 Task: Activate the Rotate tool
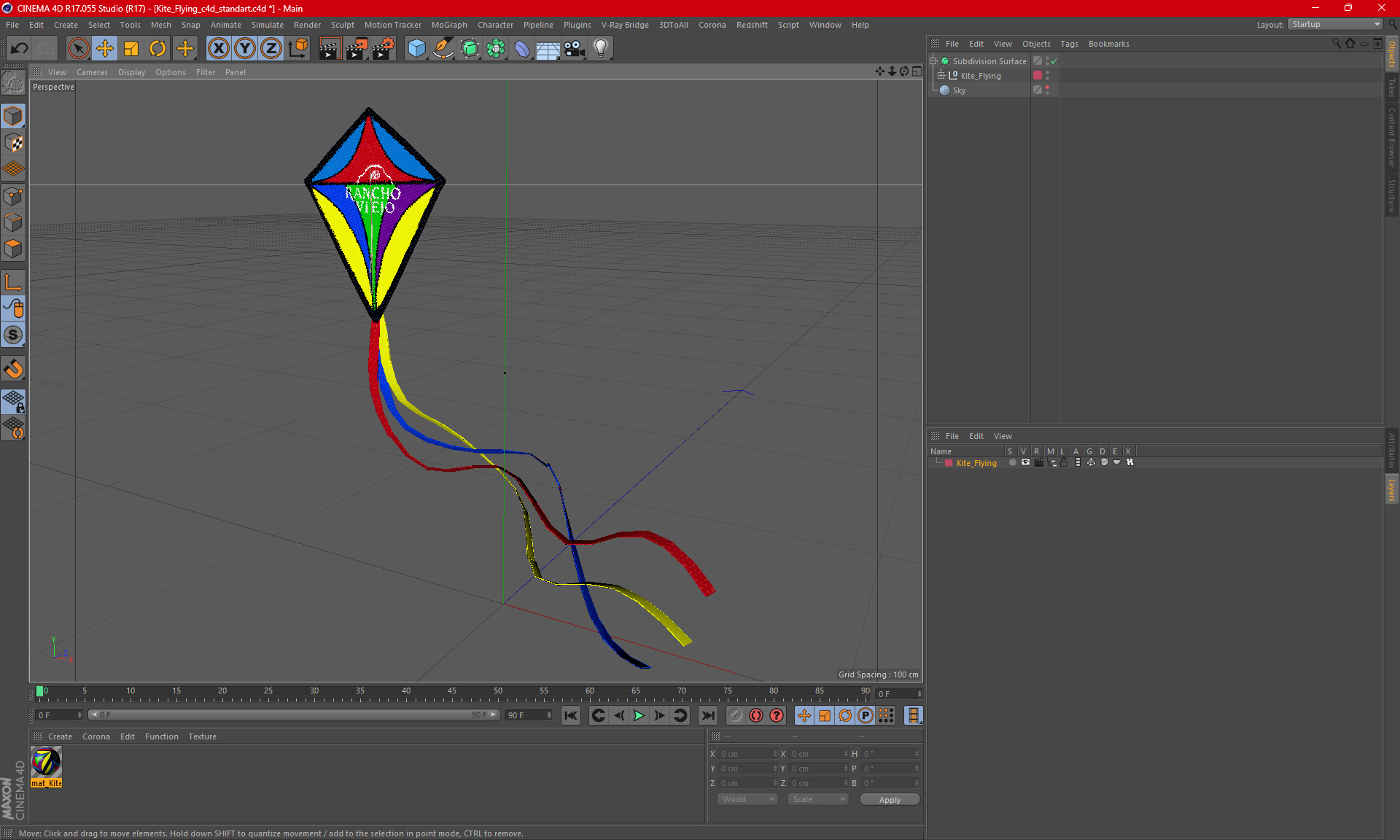[157, 49]
